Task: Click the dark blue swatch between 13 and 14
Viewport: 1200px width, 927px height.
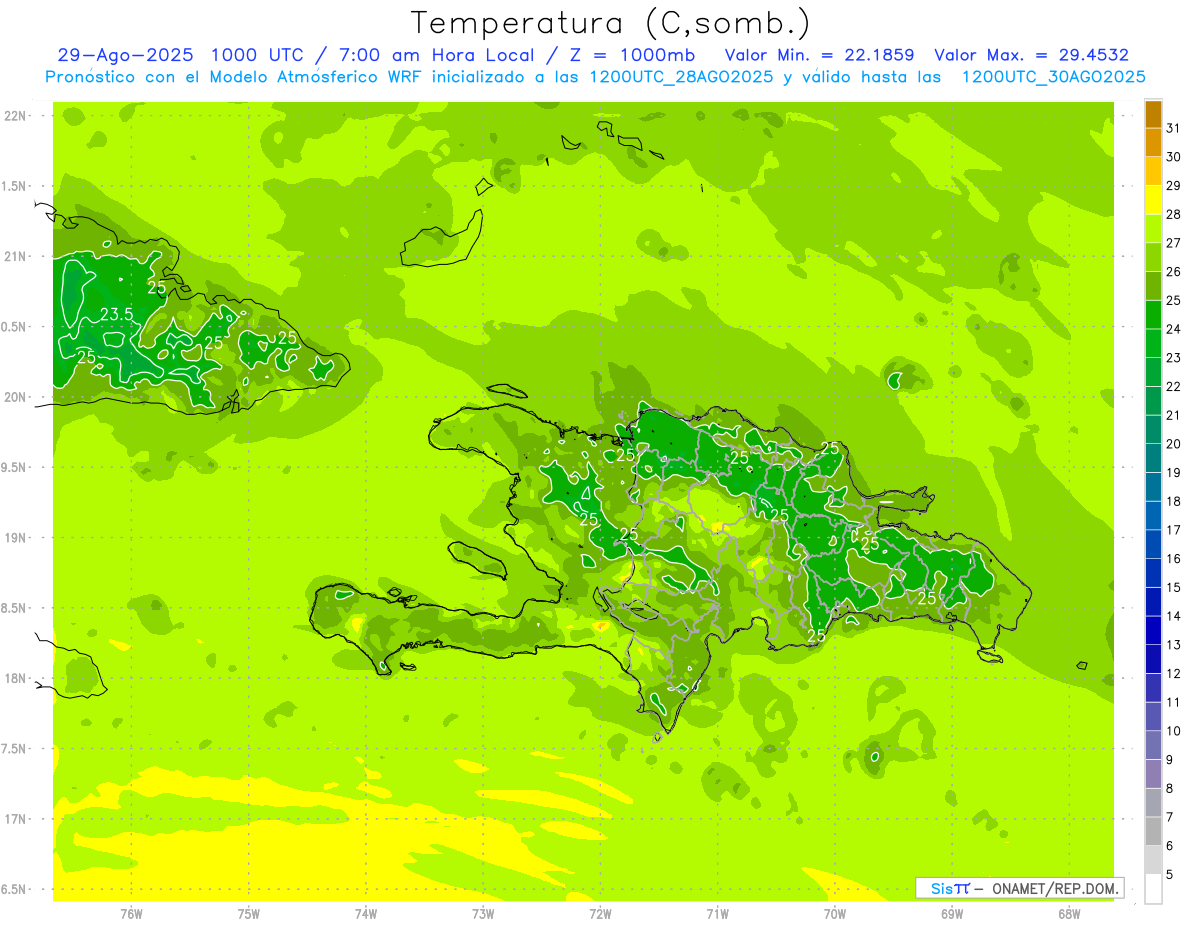Action: pyautogui.click(x=1153, y=630)
